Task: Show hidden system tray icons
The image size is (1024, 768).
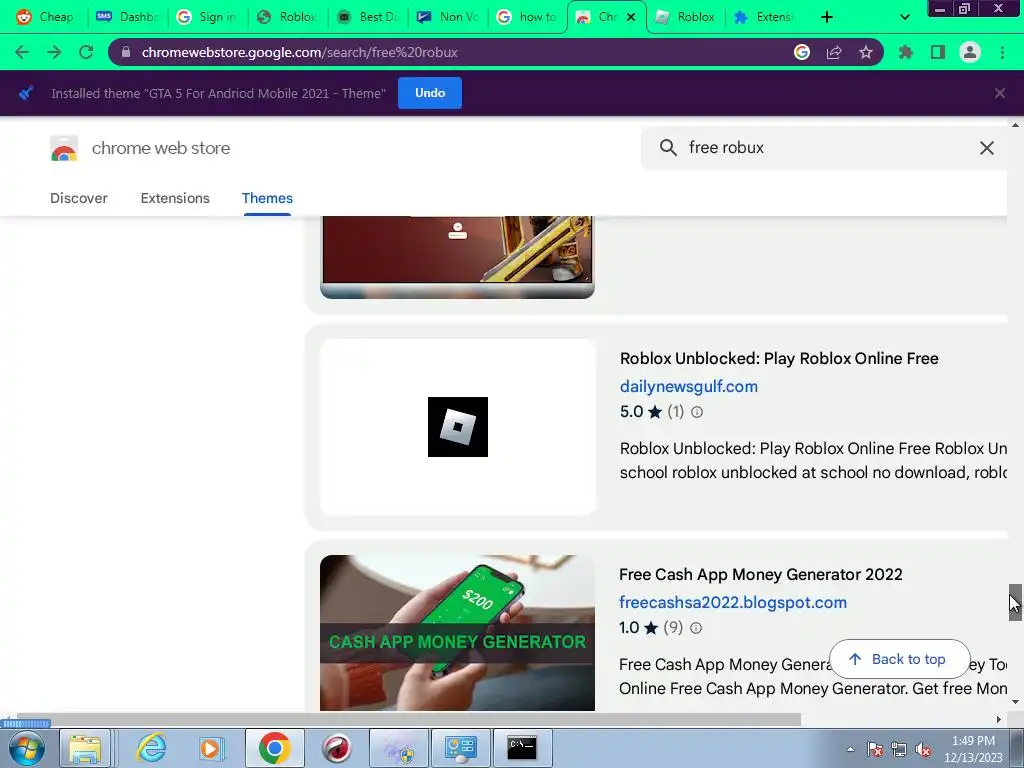Action: point(850,750)
